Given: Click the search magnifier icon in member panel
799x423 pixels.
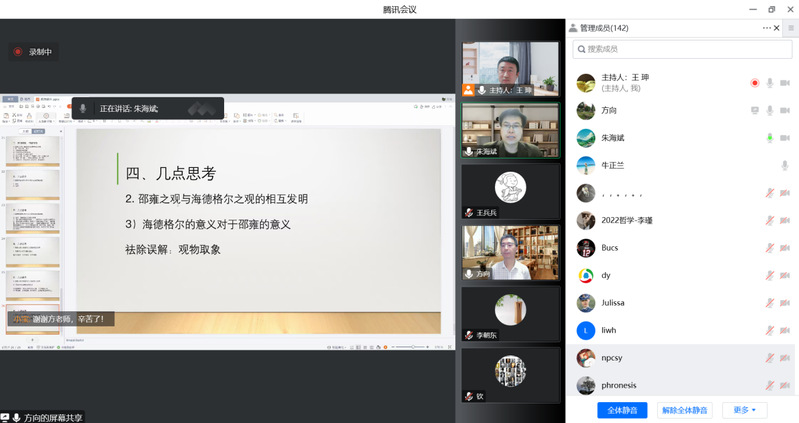Looking at the screenshot, I should click(581, 49).
